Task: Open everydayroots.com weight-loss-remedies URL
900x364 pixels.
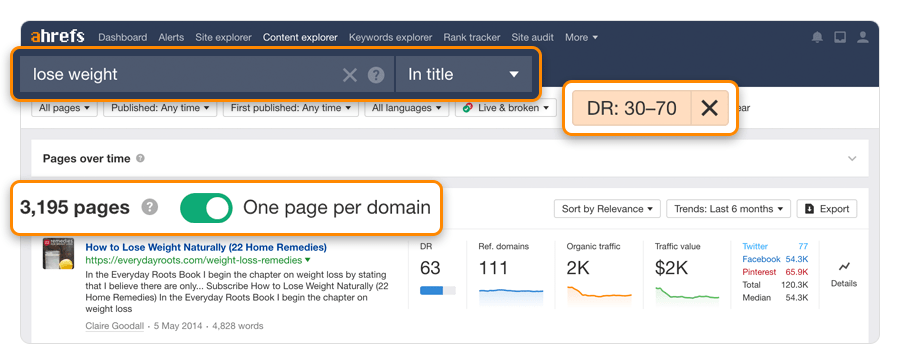Action: click(194, 260)
